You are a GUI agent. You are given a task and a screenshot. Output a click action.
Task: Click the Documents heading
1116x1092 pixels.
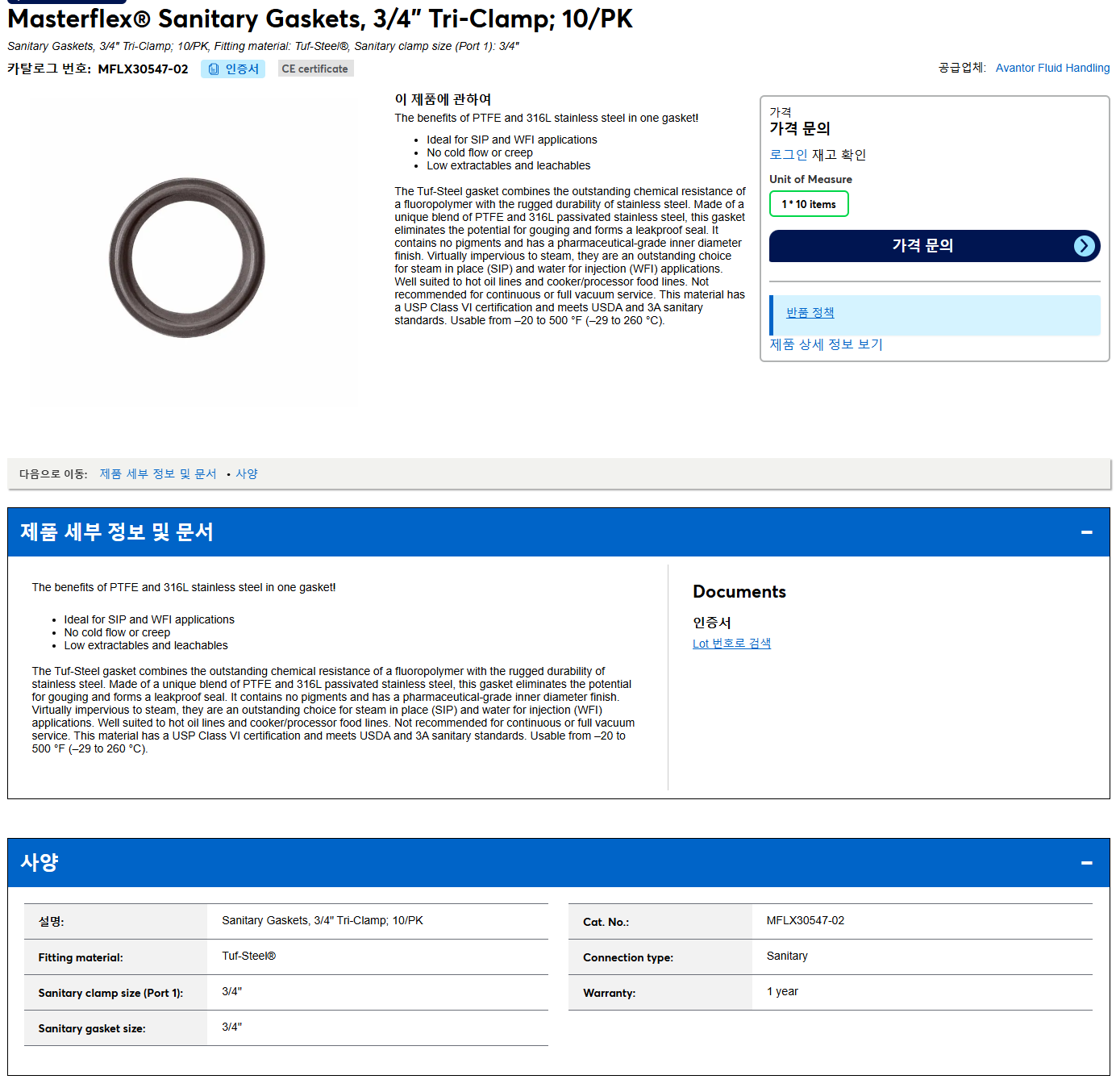click(x=739, y=592)
